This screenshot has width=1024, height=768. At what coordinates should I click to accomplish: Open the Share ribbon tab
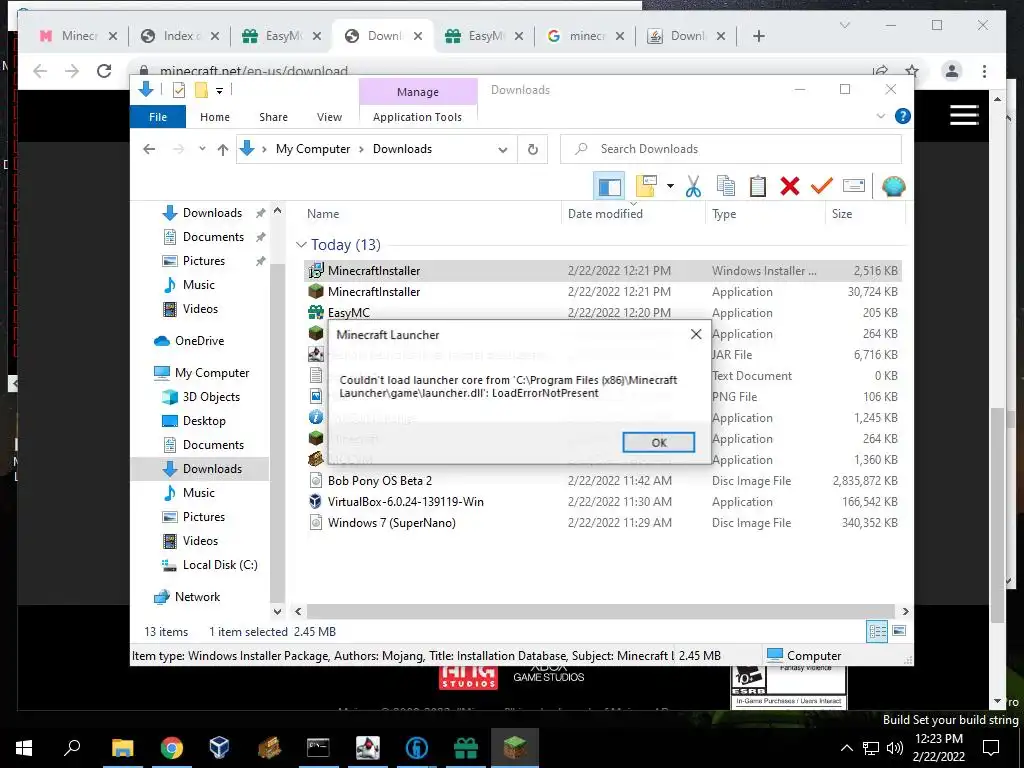coord(273,117)
